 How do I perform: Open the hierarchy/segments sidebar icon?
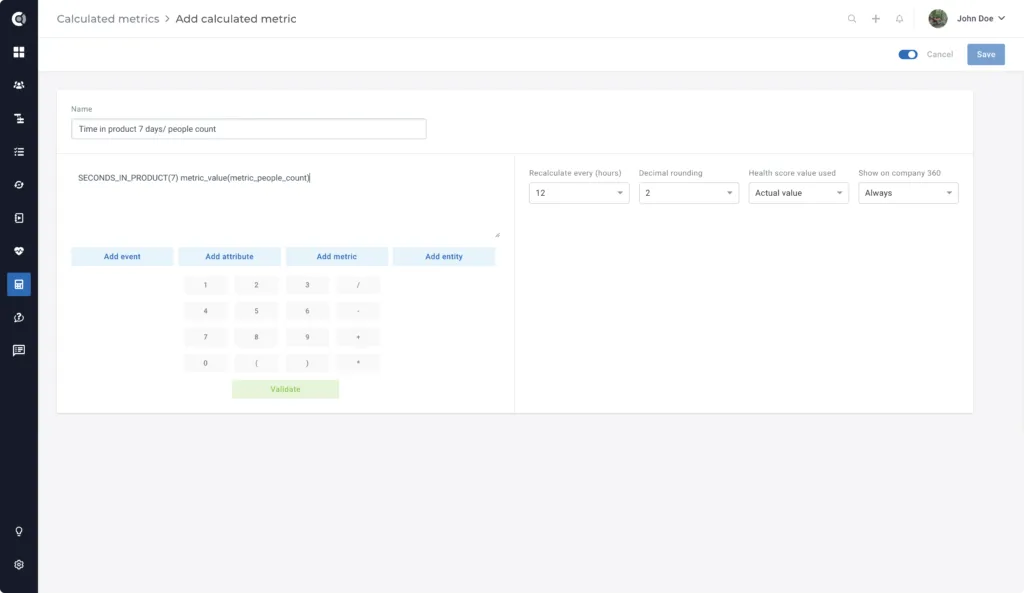click(19, 118)
